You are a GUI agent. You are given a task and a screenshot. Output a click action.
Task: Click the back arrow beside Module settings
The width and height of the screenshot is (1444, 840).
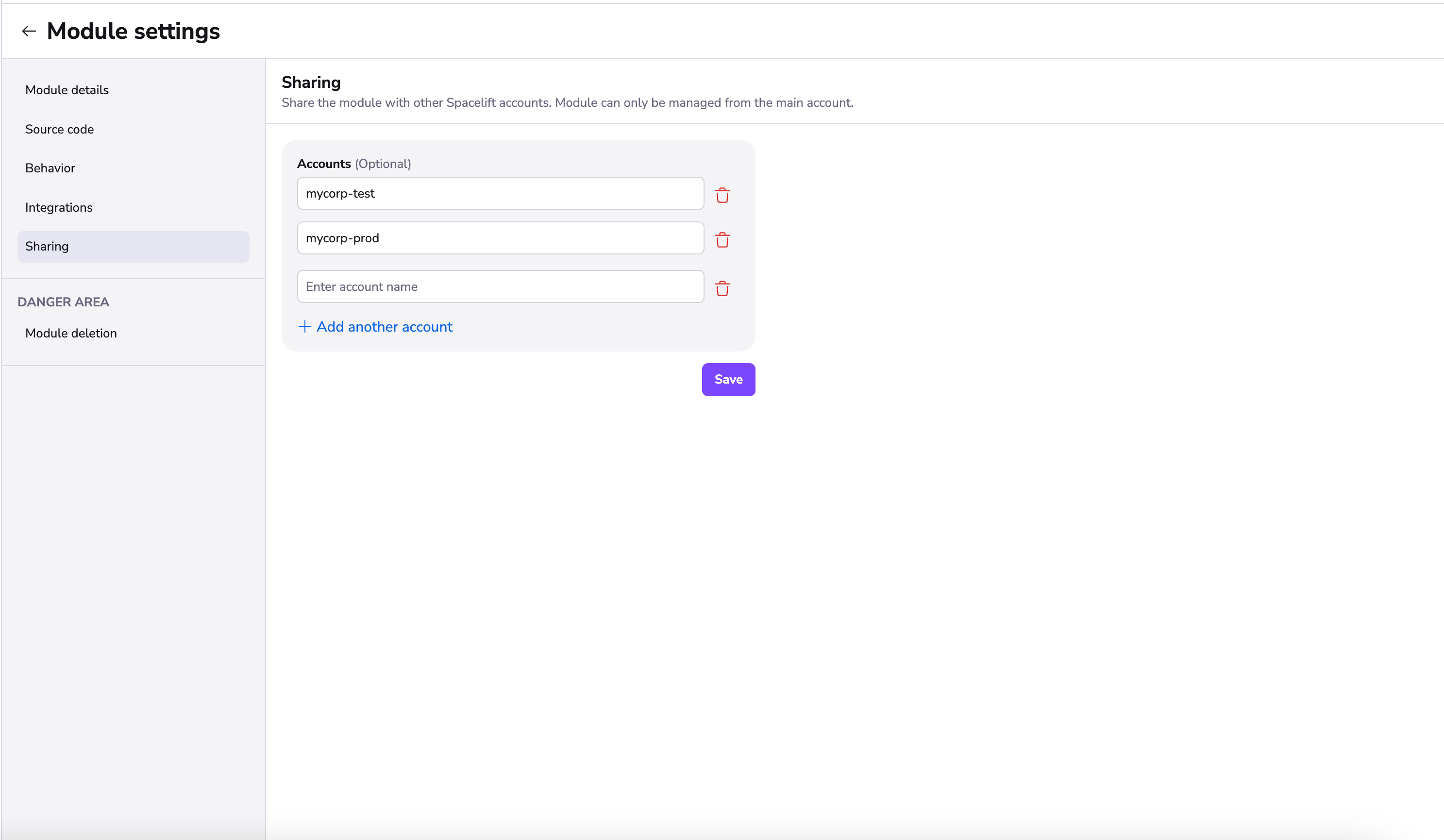coord(29,31)
